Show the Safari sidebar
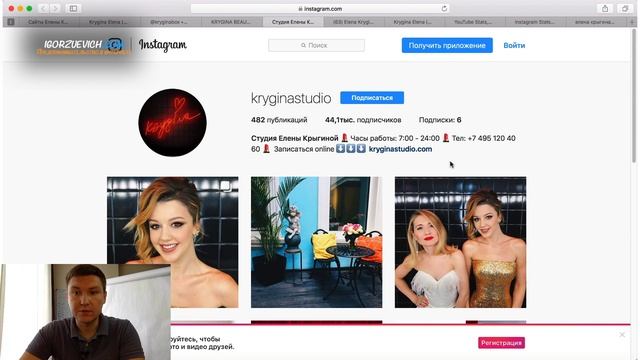Screen dimensions: 640x360 pos(73,8)
